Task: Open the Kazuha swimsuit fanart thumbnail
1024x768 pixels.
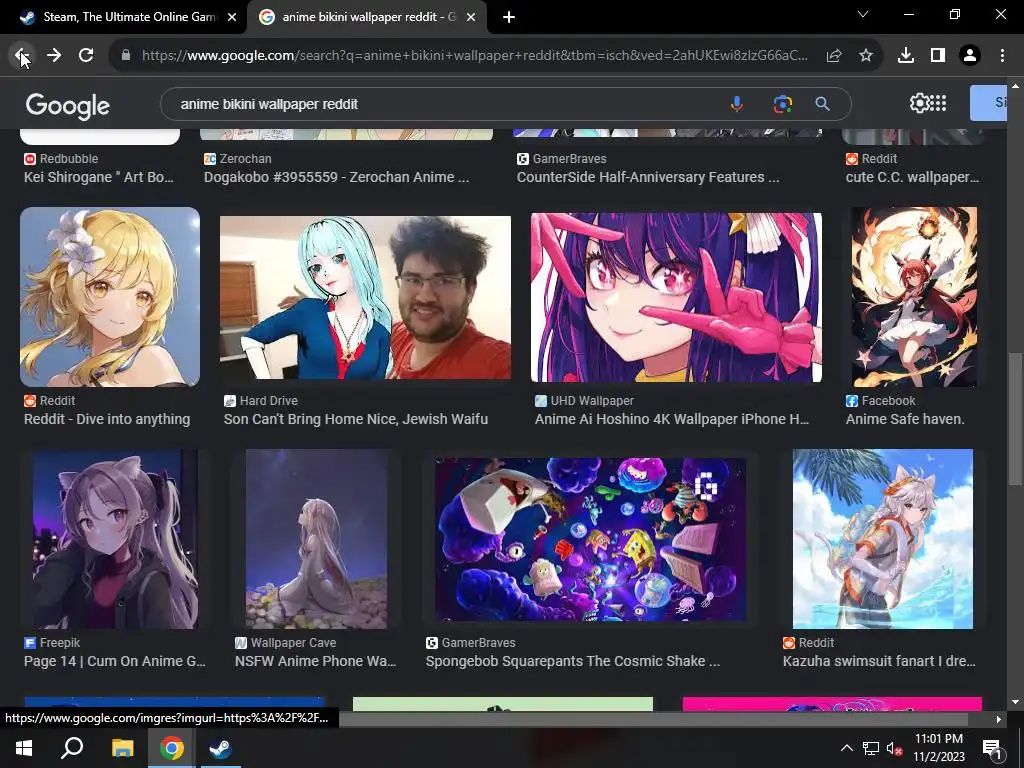Action: click(882, 539)
